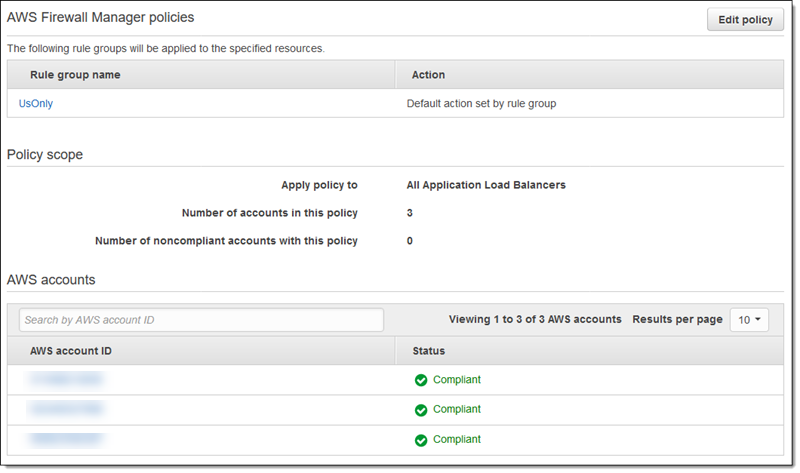Open the Results per page dropdown
800x473 pixels.
[749, 319]
